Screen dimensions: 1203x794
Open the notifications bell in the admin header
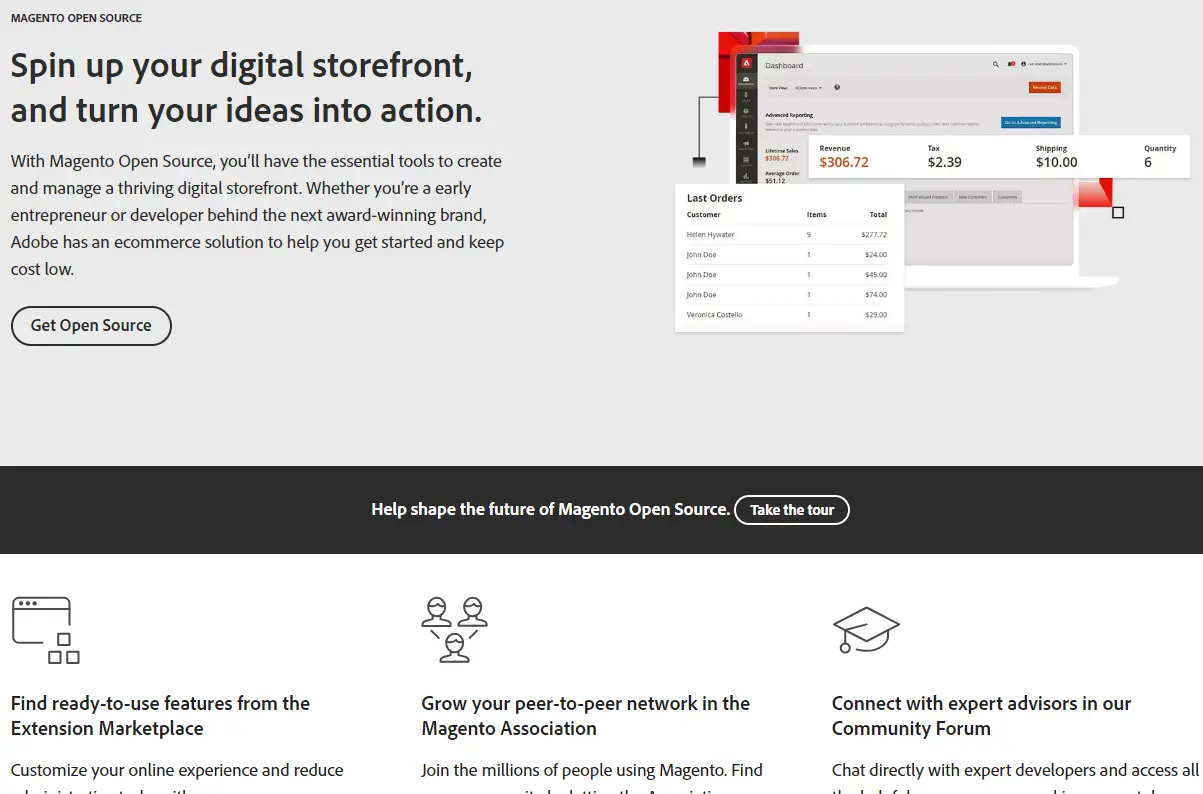coord(1011,64)
